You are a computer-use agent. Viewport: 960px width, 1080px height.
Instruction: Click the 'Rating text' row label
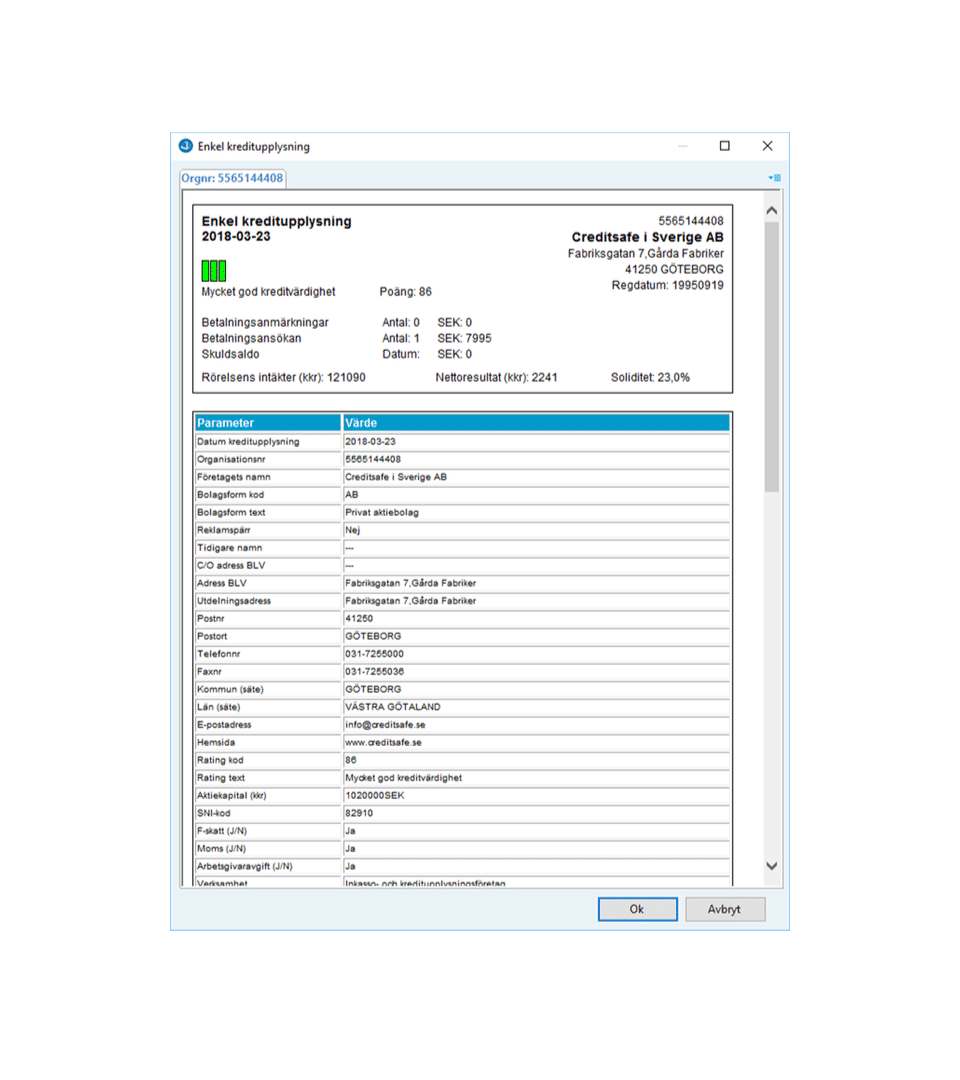268,778
